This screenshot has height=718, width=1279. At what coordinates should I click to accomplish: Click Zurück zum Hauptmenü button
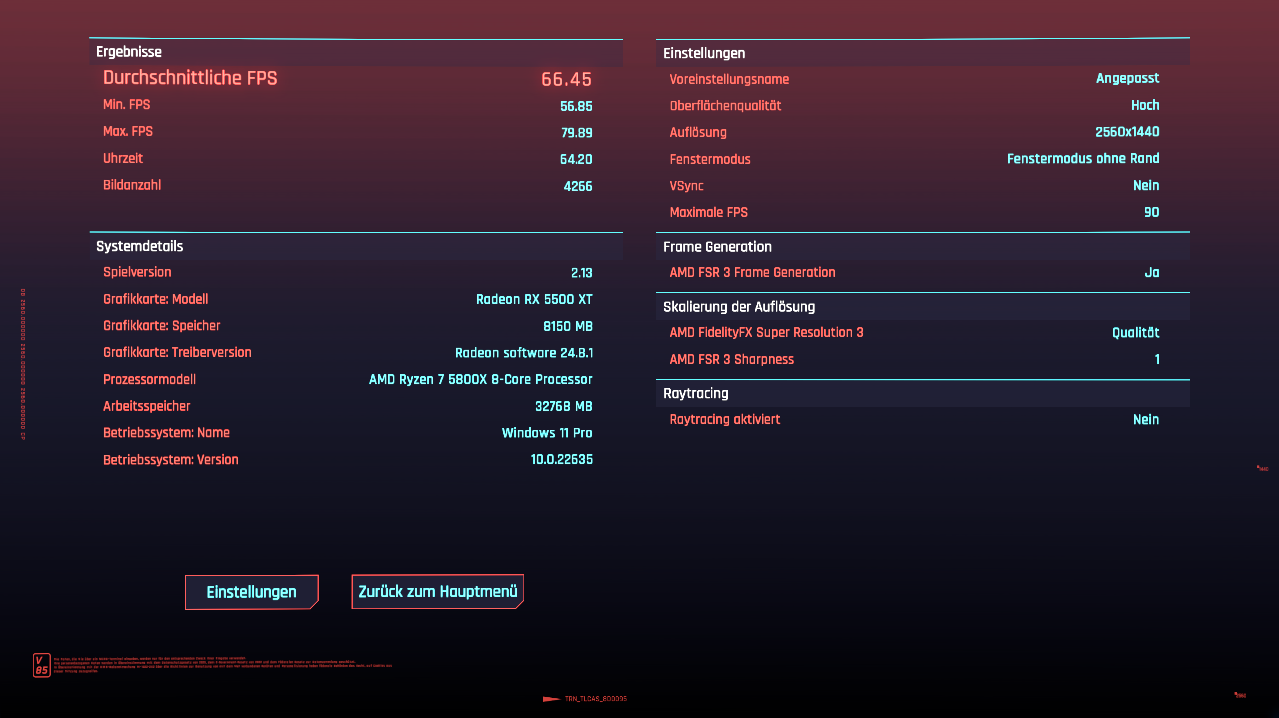[438, 592]
